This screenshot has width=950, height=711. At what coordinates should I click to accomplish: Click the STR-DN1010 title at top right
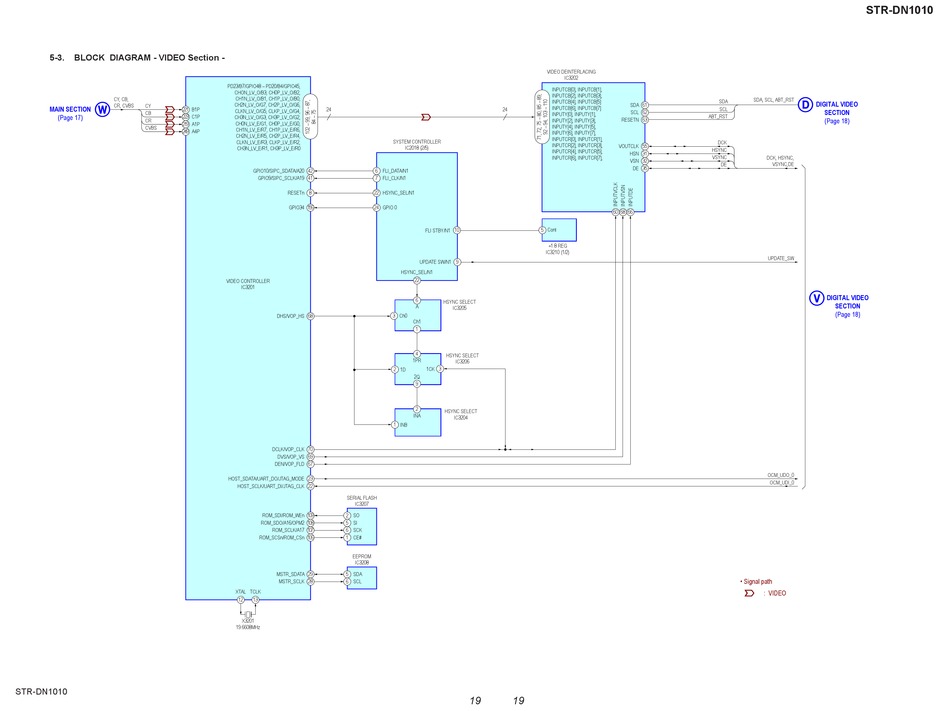coord(899,10)
